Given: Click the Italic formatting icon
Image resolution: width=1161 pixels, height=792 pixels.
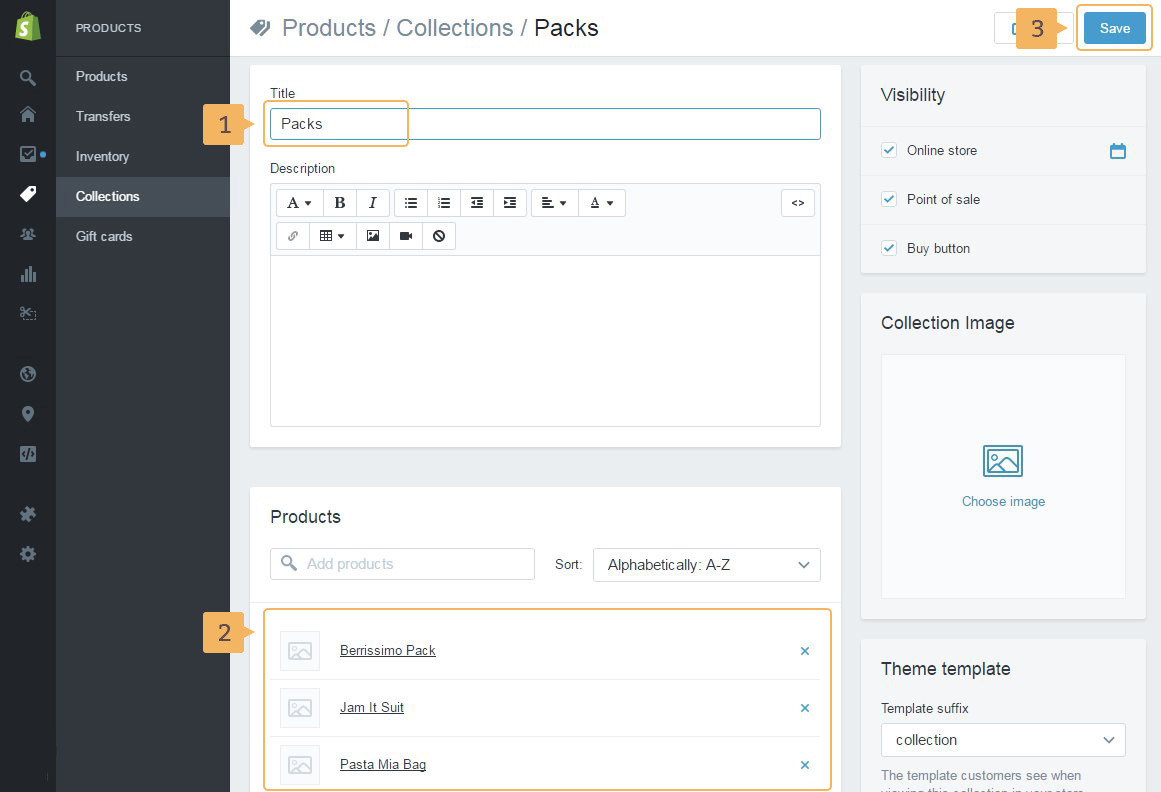Looking at the screenshot, I should pos(372,203).
